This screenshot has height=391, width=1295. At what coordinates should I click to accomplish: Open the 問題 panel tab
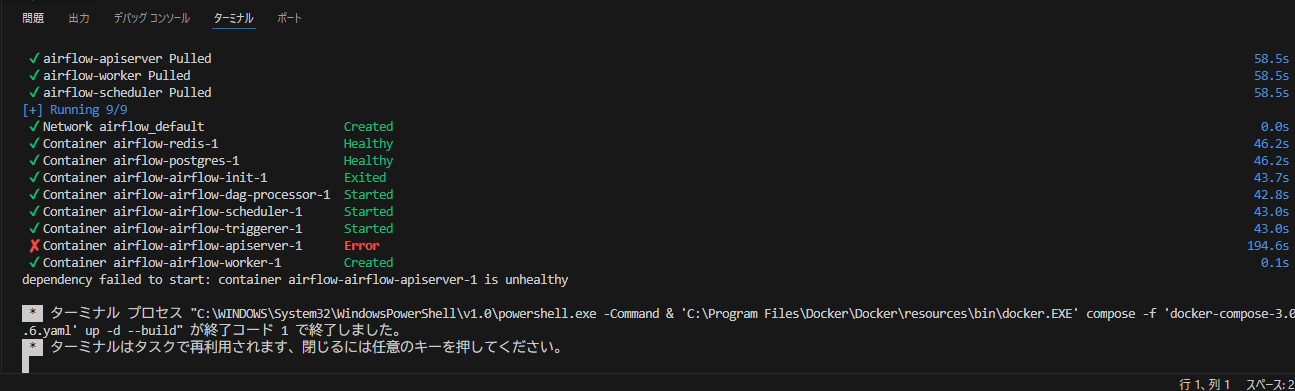click(33, 18)
